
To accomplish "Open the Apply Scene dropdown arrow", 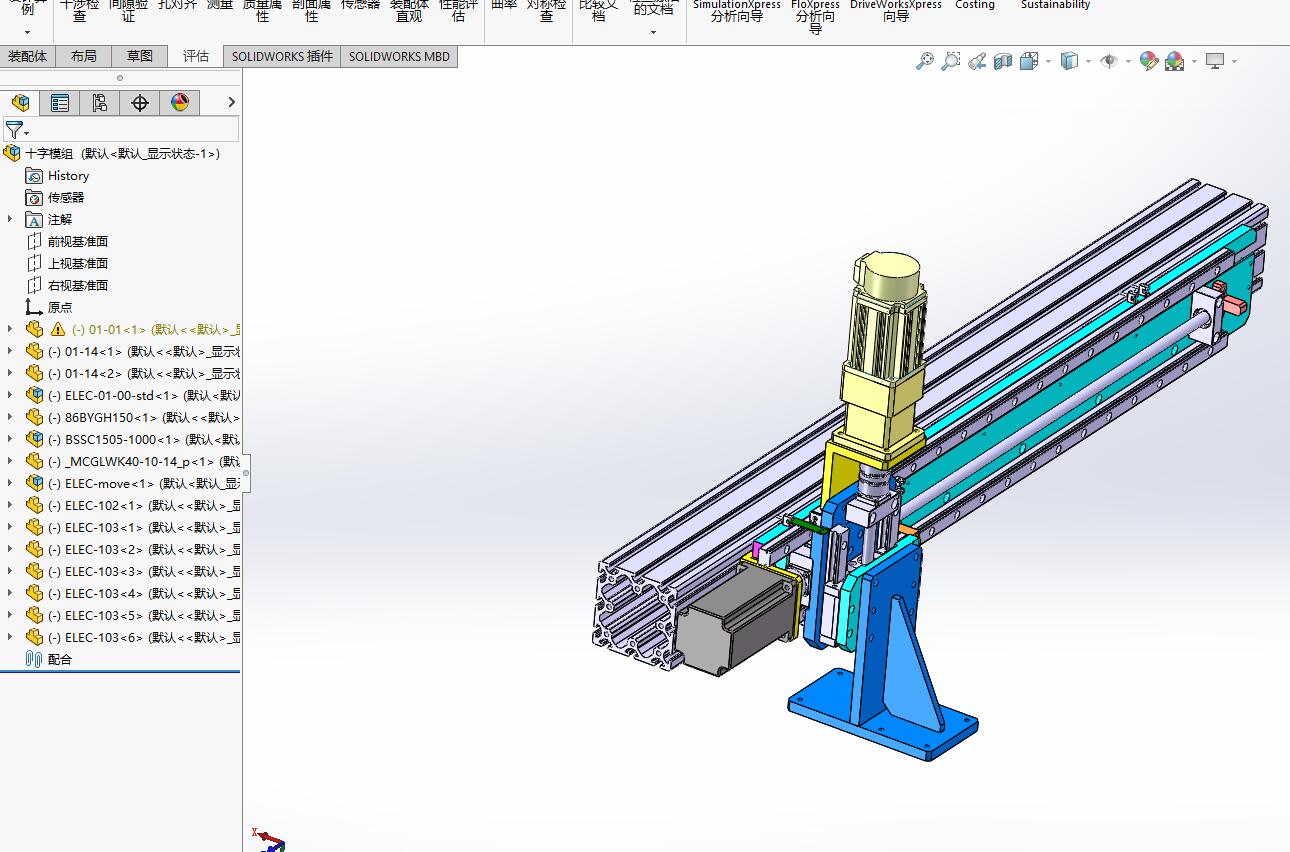I will click(x=1194, y=62).
